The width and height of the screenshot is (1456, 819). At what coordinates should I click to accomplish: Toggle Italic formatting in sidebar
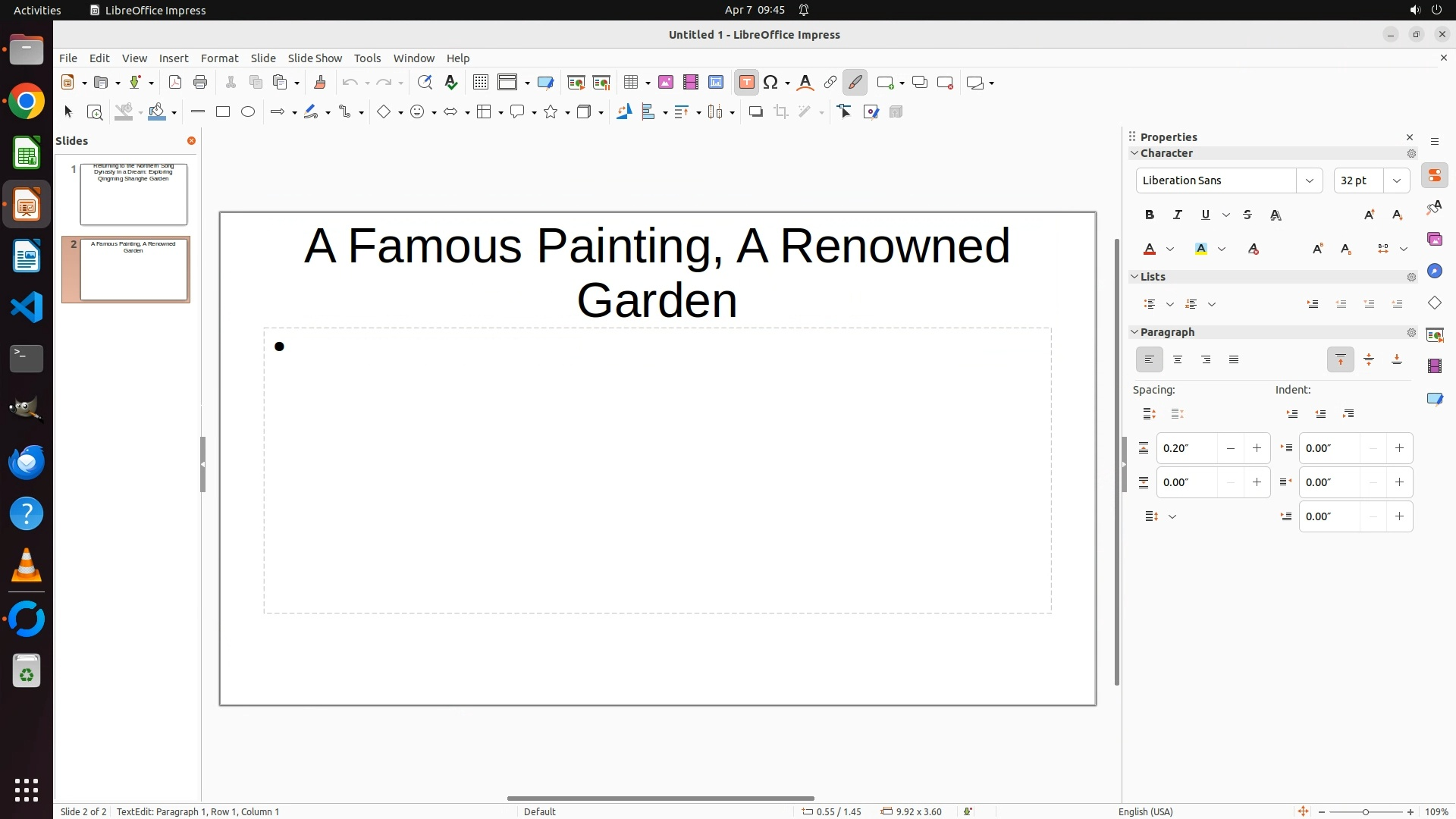1177,215
